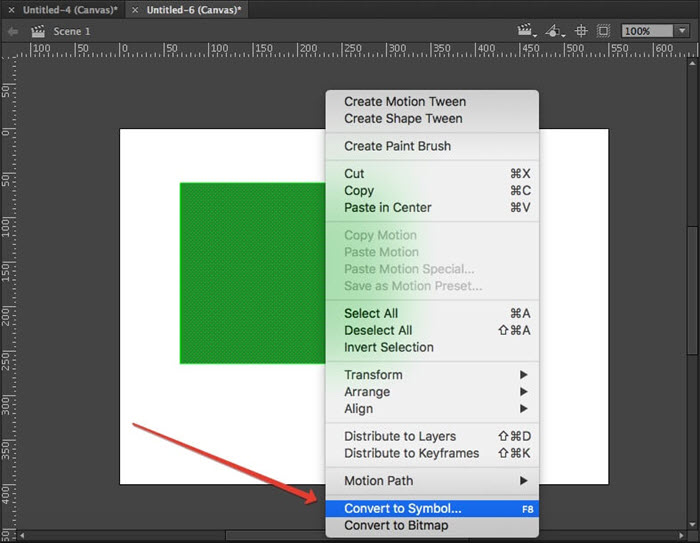Click the Scene 1 clapperboard icon
700x543 pixels.
[x=38, y=31]
